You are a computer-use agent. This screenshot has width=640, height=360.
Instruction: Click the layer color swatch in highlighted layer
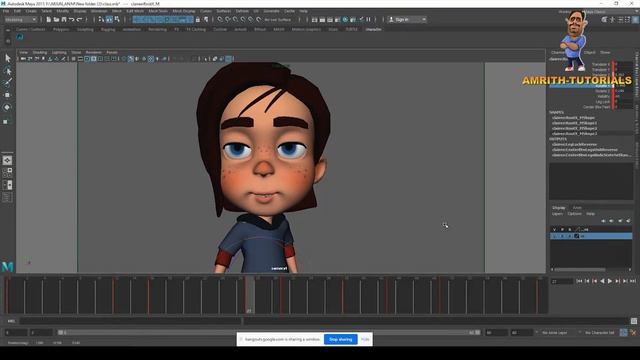point(577,236)
